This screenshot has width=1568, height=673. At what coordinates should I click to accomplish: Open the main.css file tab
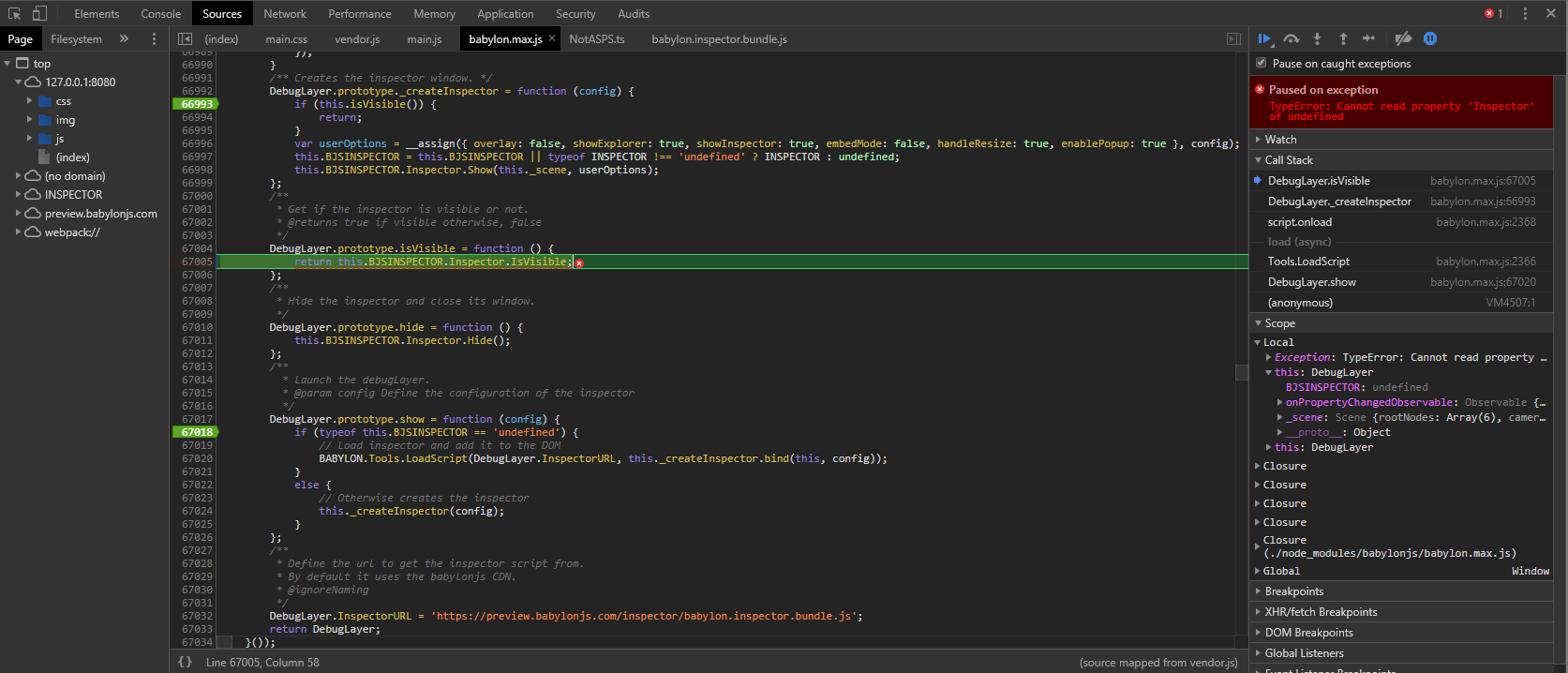[x=286, y=39]
